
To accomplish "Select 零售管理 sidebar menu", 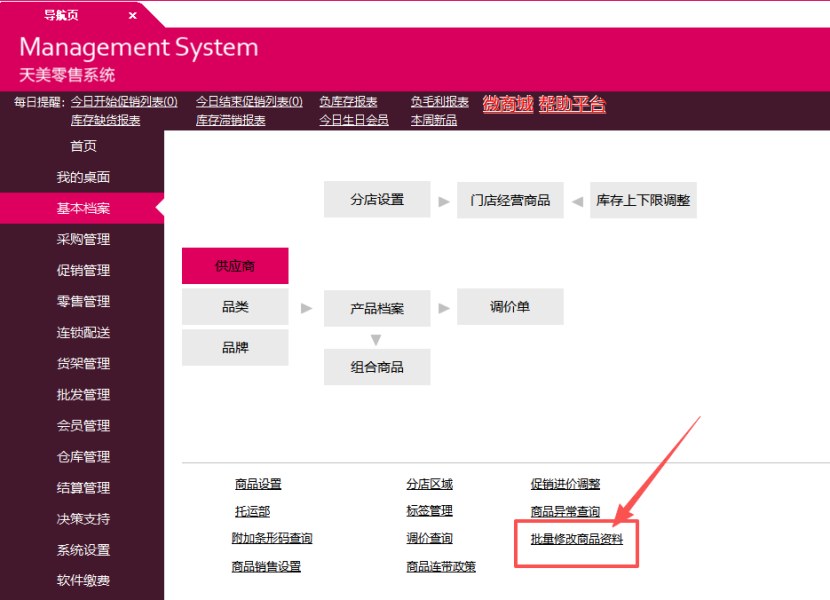I will 83,302.
